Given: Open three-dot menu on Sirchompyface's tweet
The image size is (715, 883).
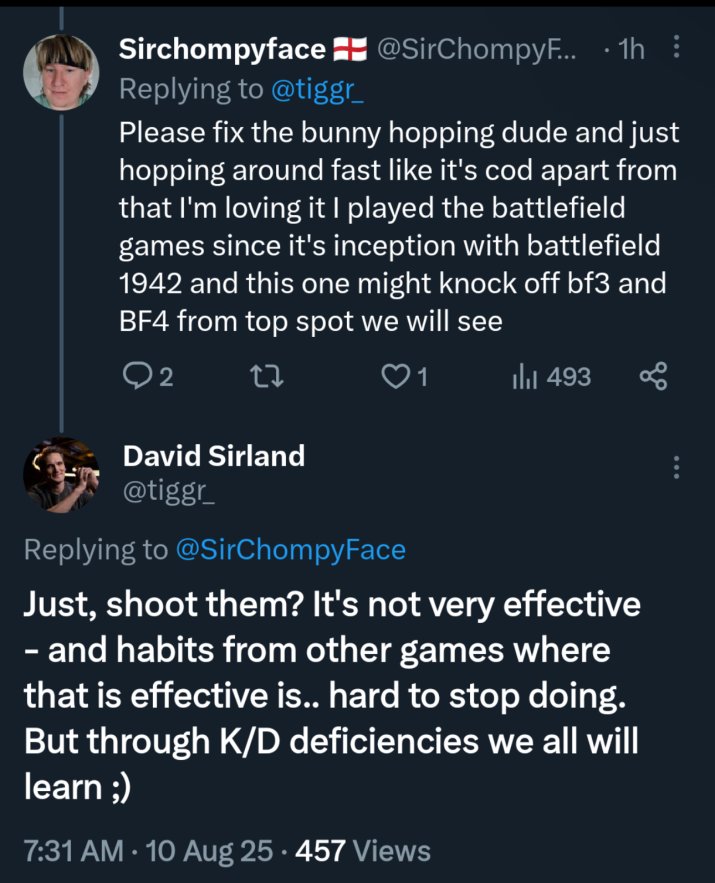Looking at the screenshot, I should (x=676, y=47).
